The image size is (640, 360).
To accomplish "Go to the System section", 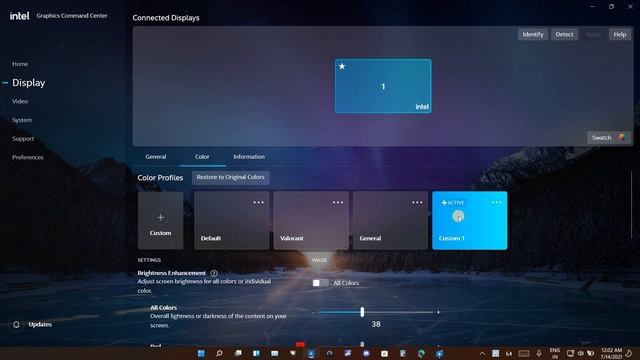I will pos(22,120).
